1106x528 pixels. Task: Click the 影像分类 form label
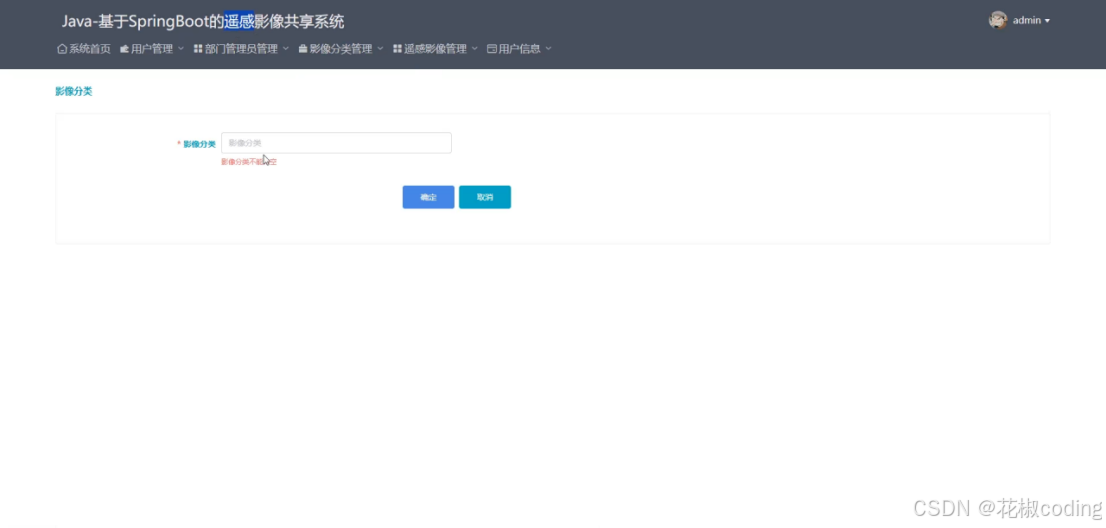(199, 144)
